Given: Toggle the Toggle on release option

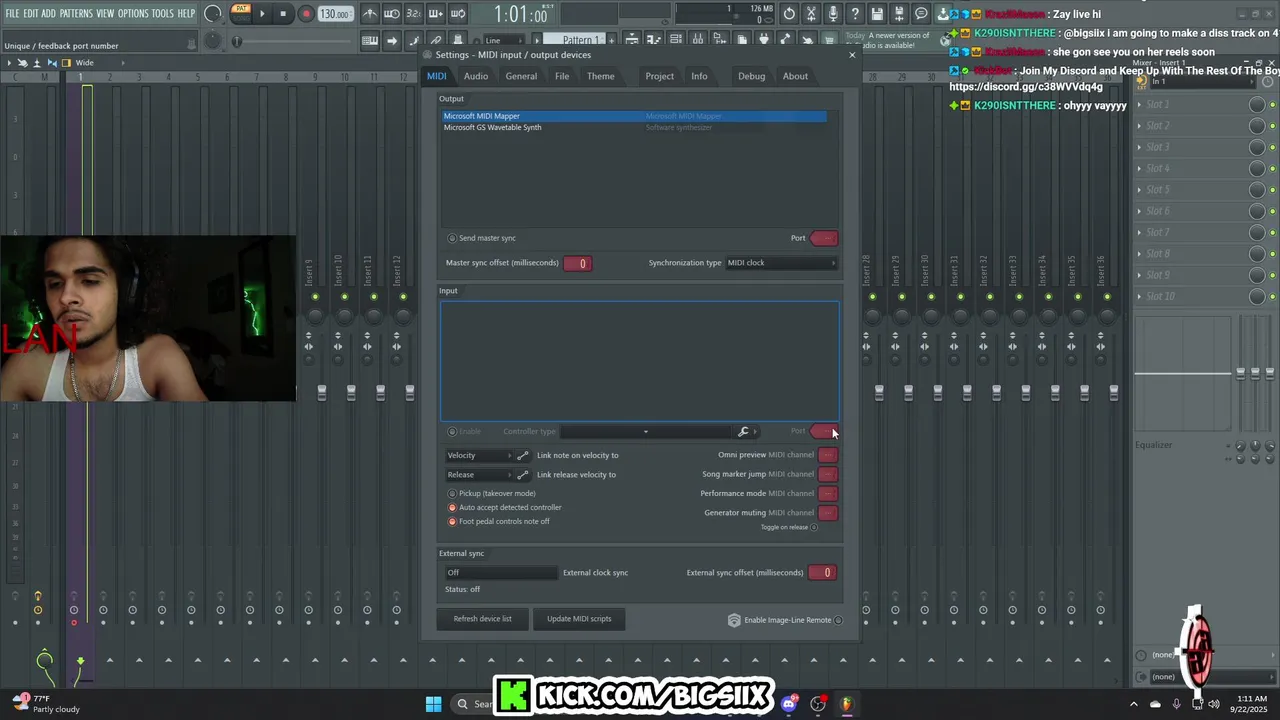Looking at the screenshot, I should [813, 528].
